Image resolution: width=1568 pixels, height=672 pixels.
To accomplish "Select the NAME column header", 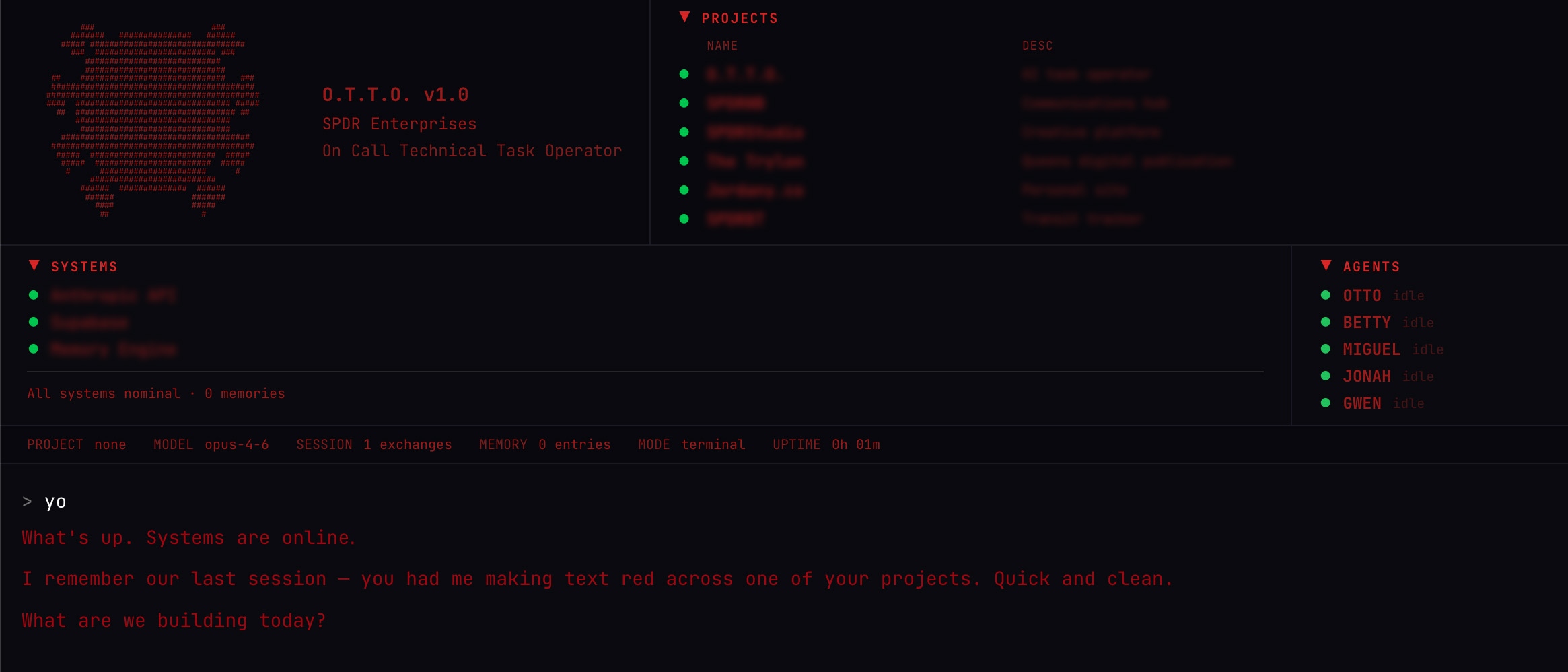I will click(721, 46).
